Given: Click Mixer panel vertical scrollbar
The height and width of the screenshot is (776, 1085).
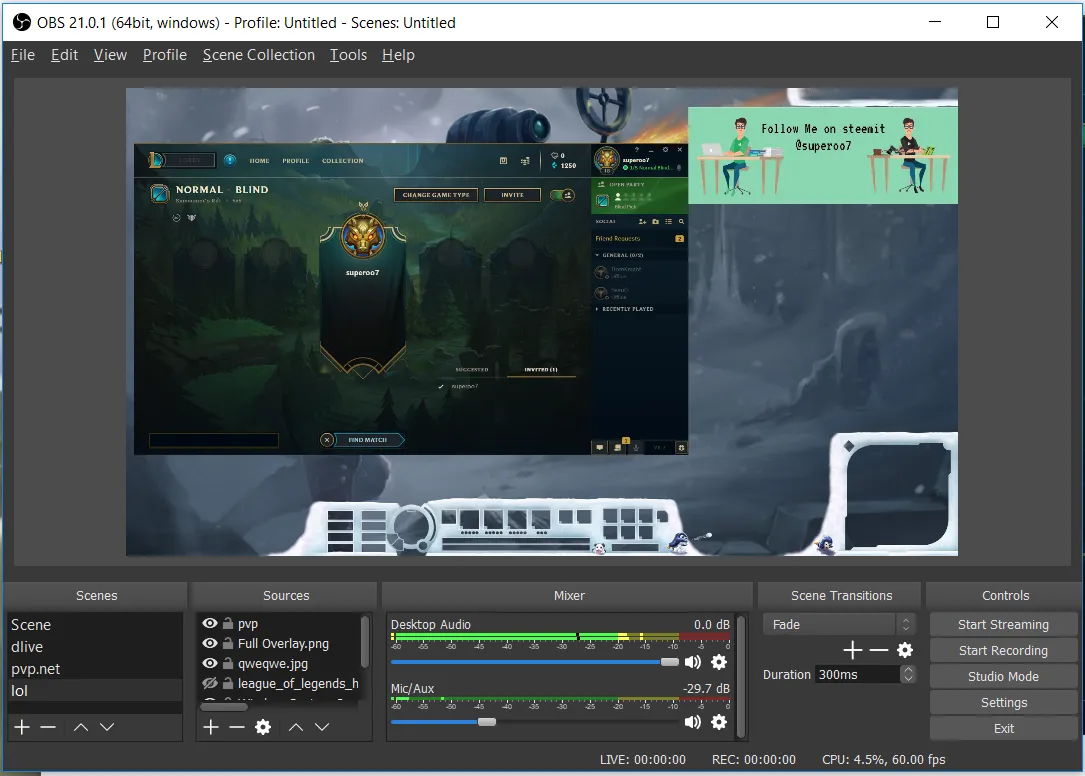Looking at the screenshot, I should pyautogui.click(x=742, y=676).
